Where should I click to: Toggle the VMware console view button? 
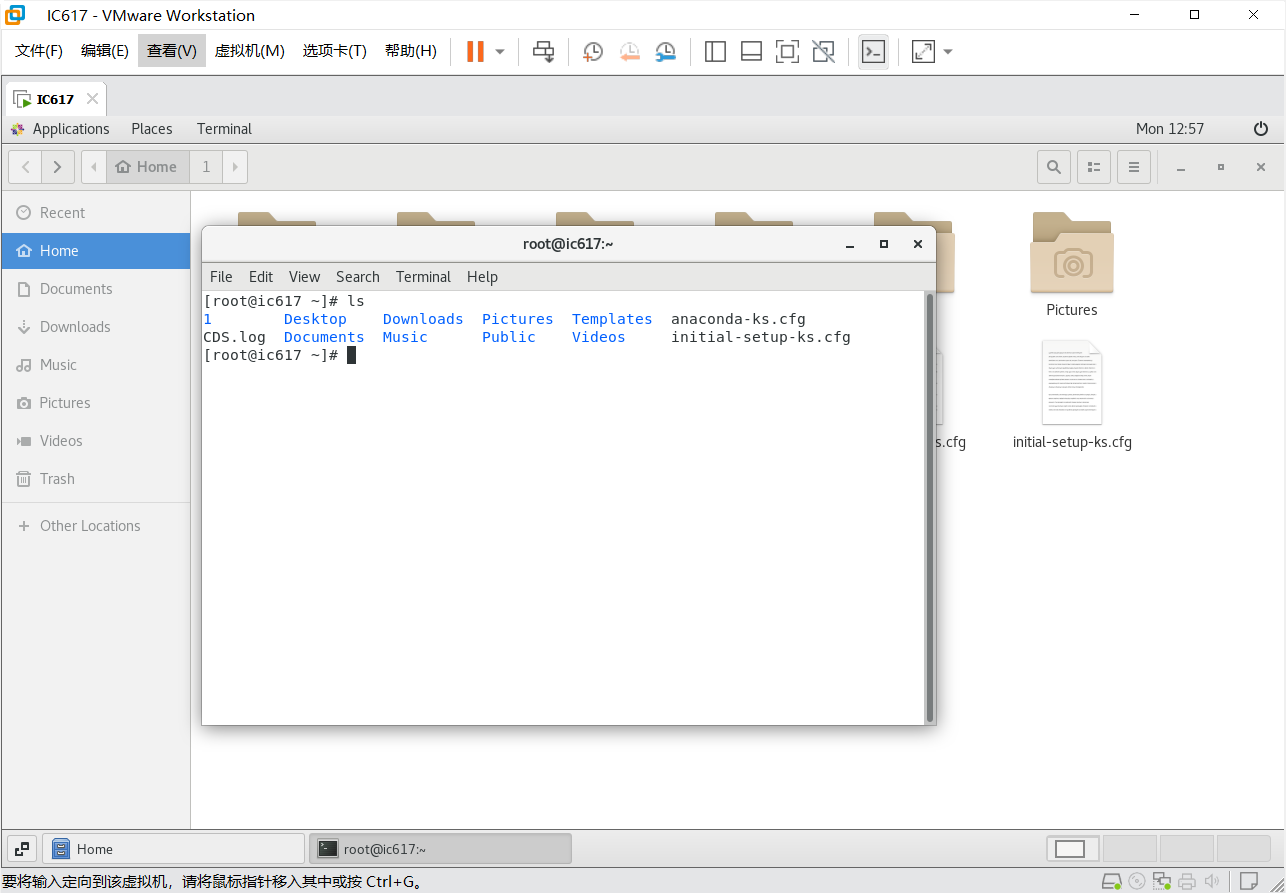pyautogui.click(x=873, y=51)
